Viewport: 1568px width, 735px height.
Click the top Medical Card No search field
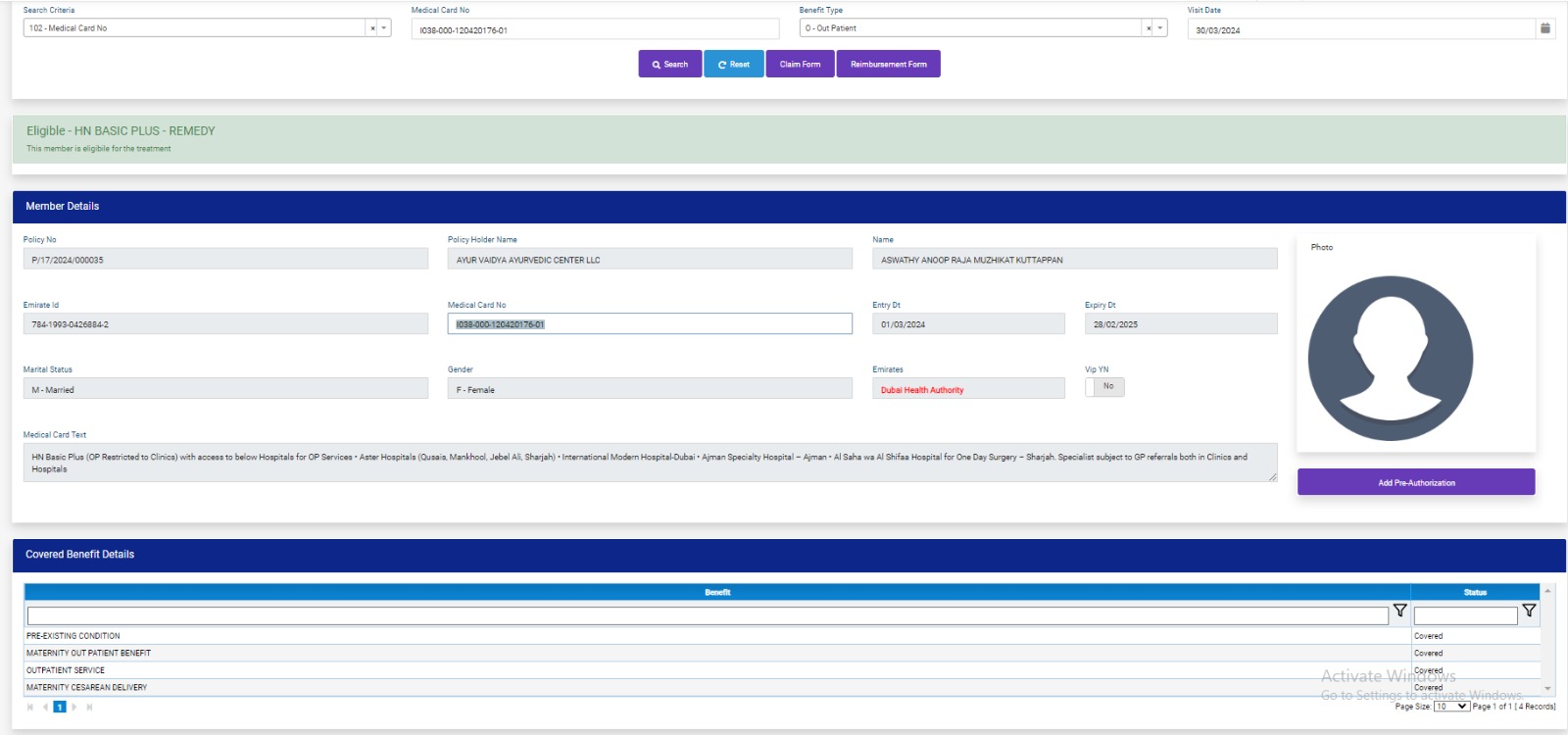(595, 30)
